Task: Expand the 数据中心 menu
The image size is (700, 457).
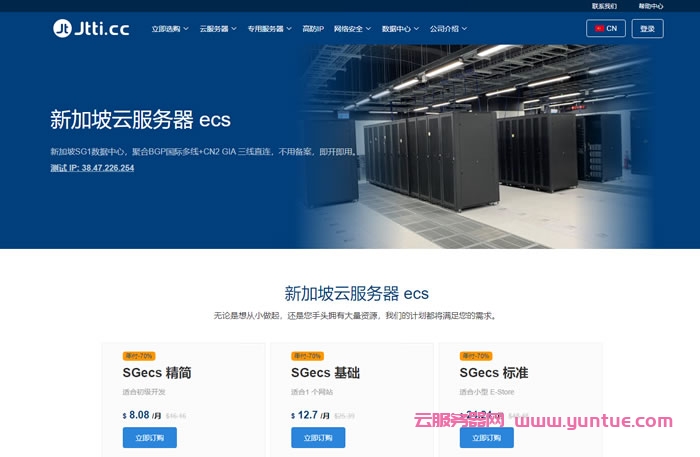Action: [400, 29]
